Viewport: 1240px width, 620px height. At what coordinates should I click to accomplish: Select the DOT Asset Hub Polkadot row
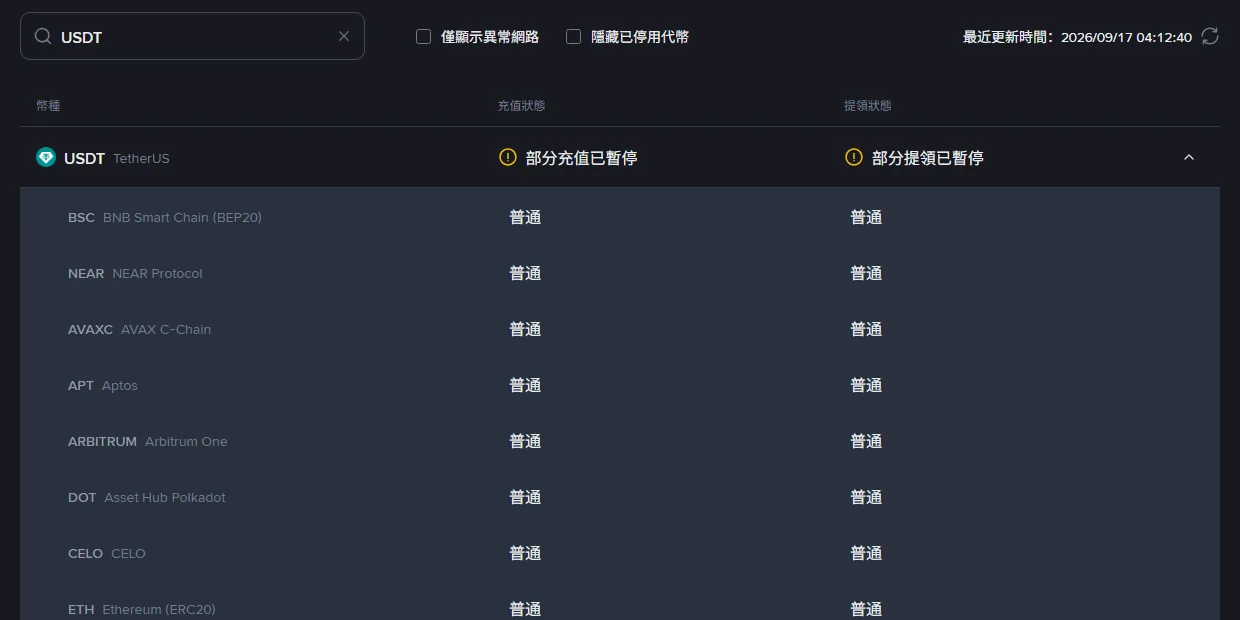(x=620, y=497)
